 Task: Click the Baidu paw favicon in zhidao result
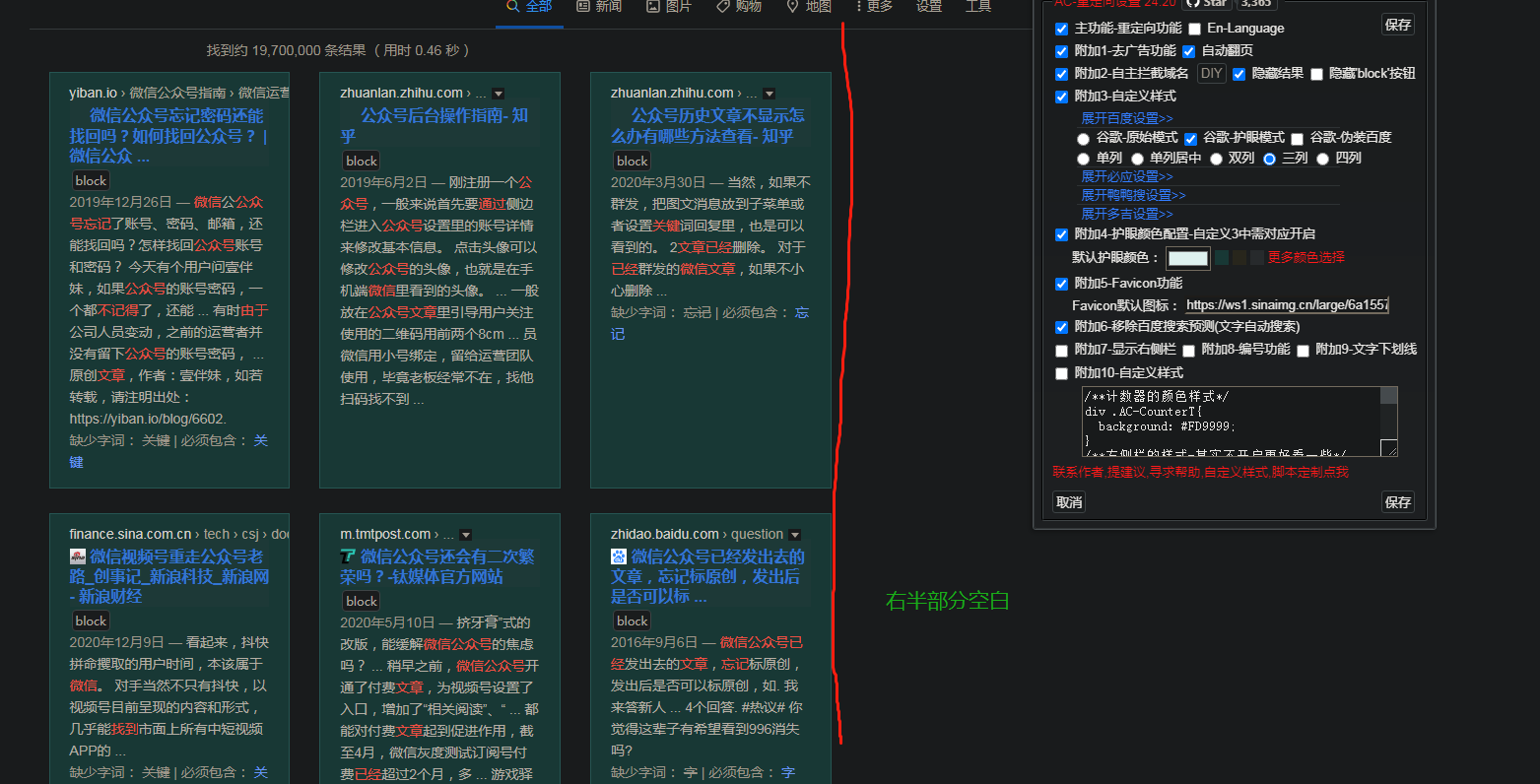coord(619,556)
